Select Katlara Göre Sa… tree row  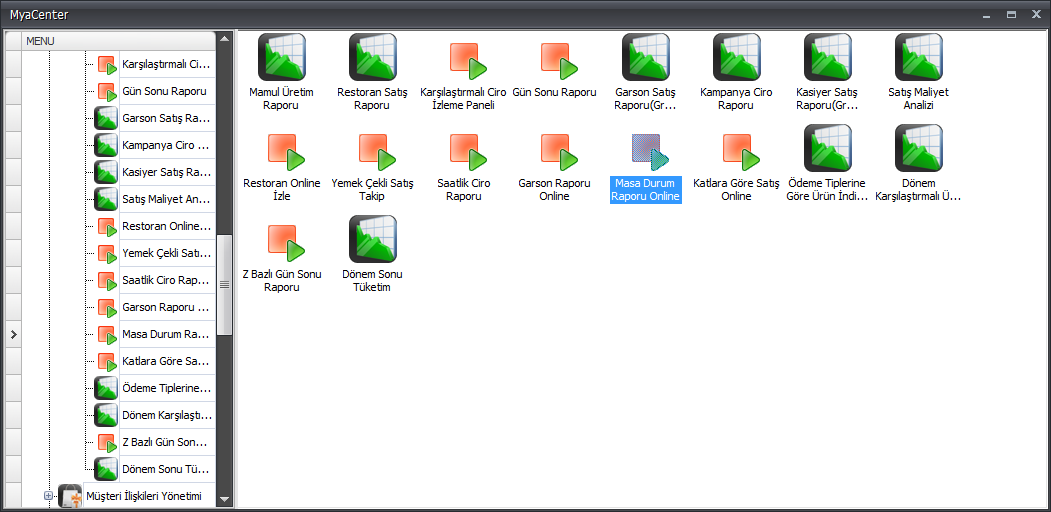(x=167, y=361)
